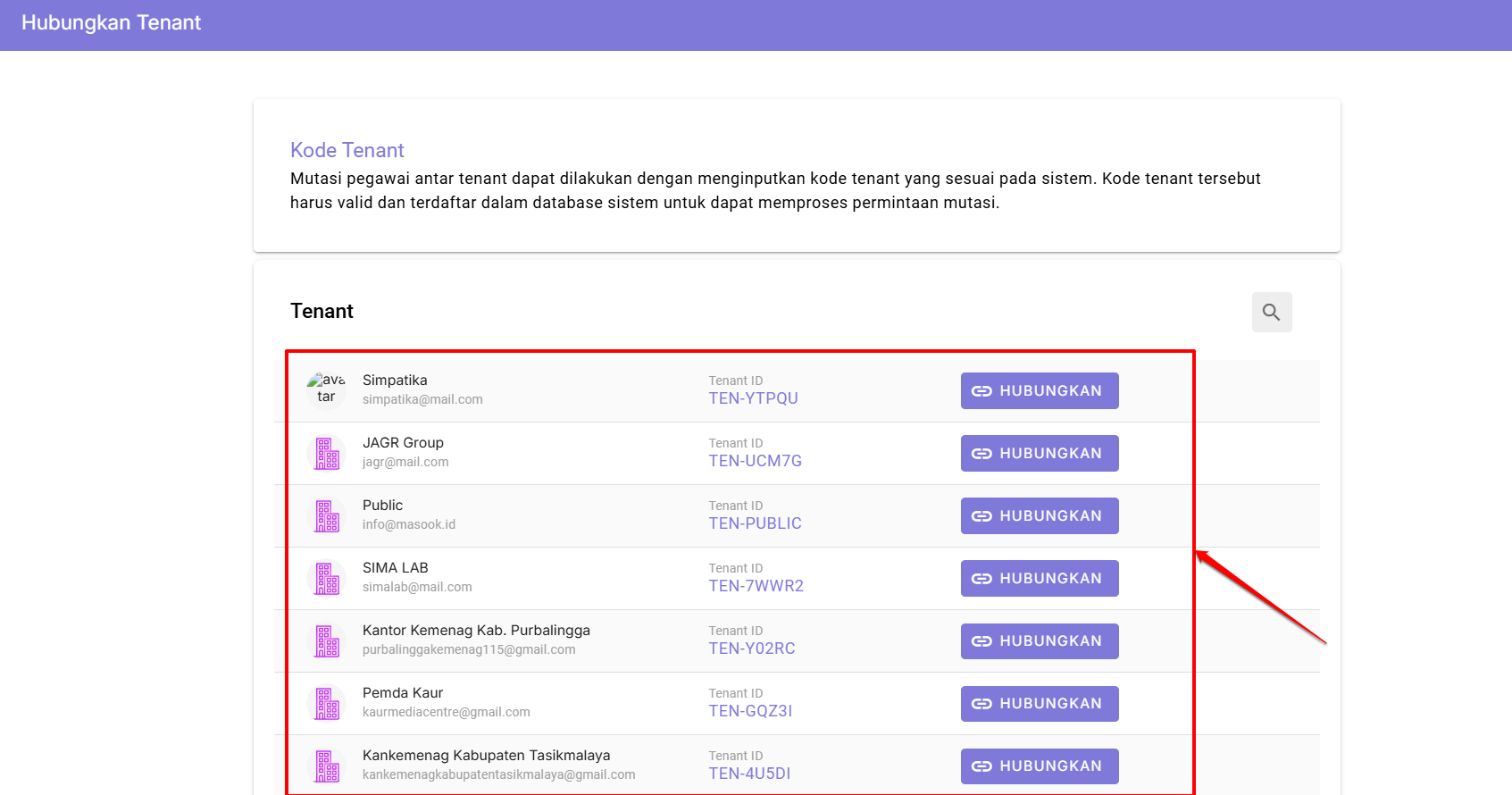Connect Kantor Kemenag Kab. Purbalingga tenant
1512x795 pixels.
(x=1040, y=640)
